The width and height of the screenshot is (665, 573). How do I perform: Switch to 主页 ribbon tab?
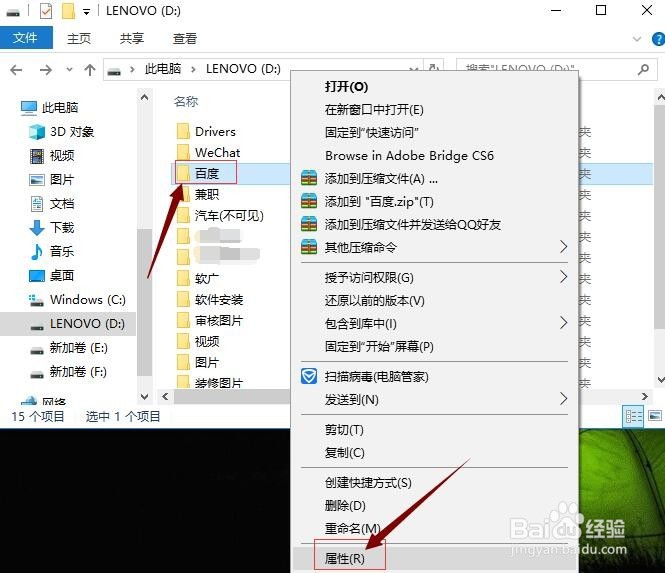tap(79, 39)
